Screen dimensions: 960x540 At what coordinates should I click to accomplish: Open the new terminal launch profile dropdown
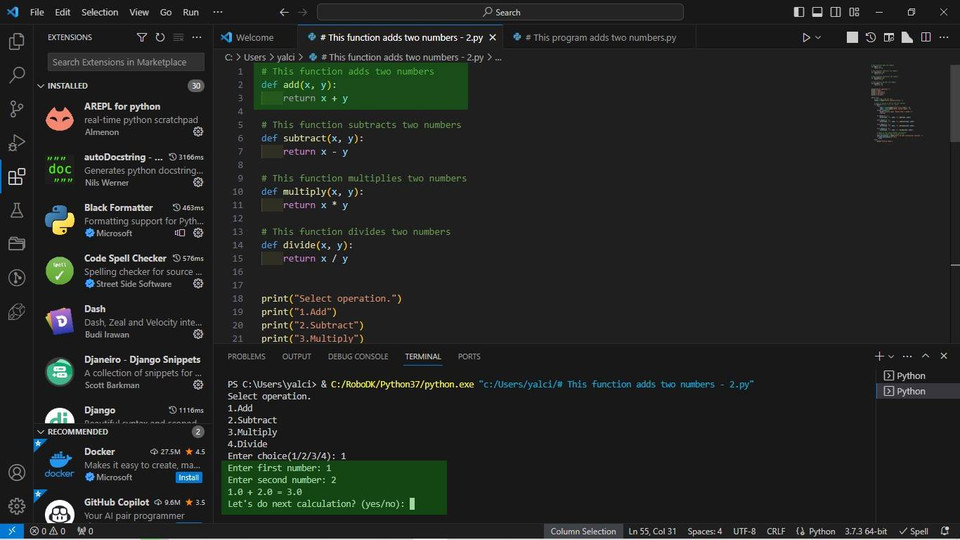tap(893, 356)
